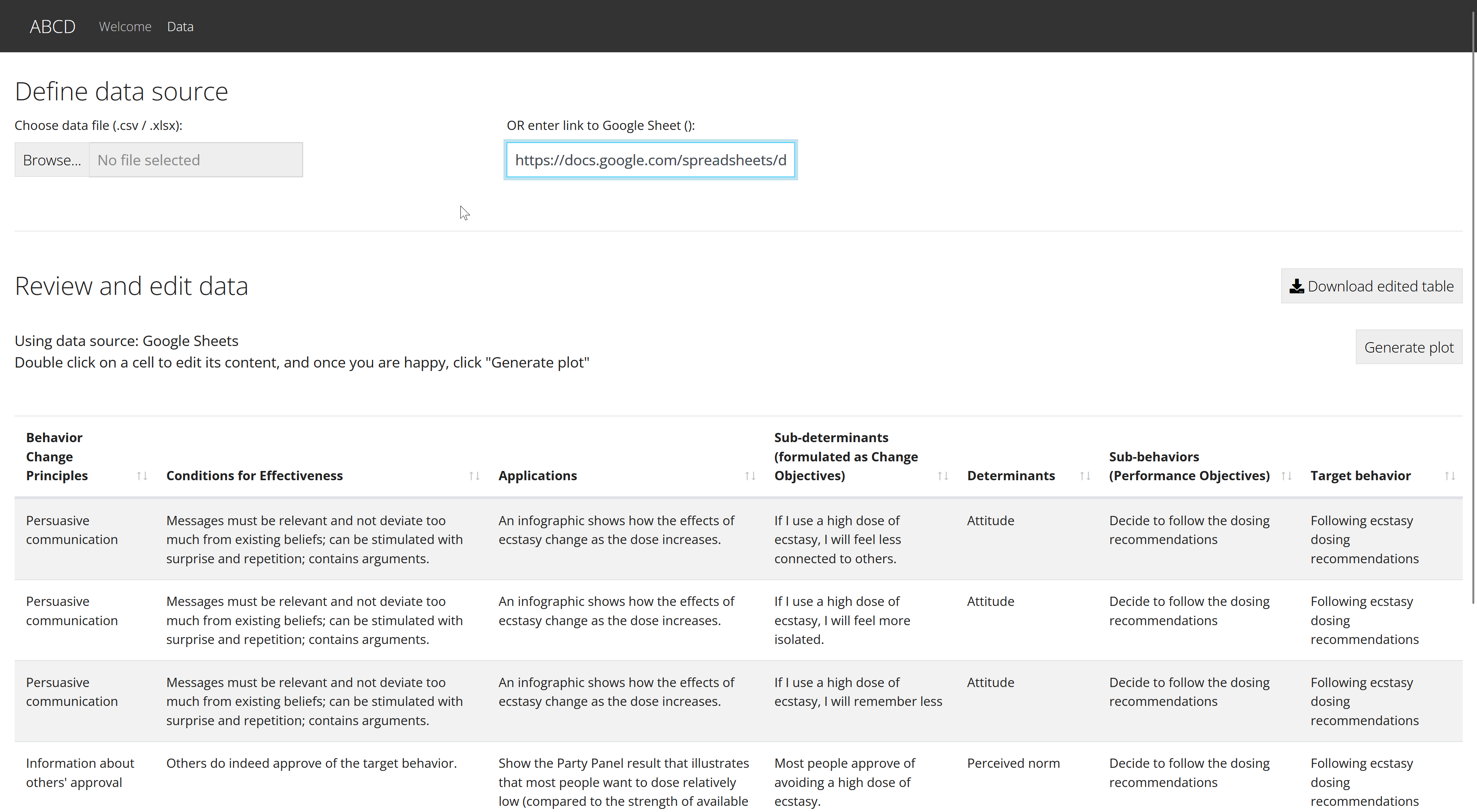This screenshot has width=1477, height=812.
Task: Sort the Target behavior column
Action: [1450, 476]
